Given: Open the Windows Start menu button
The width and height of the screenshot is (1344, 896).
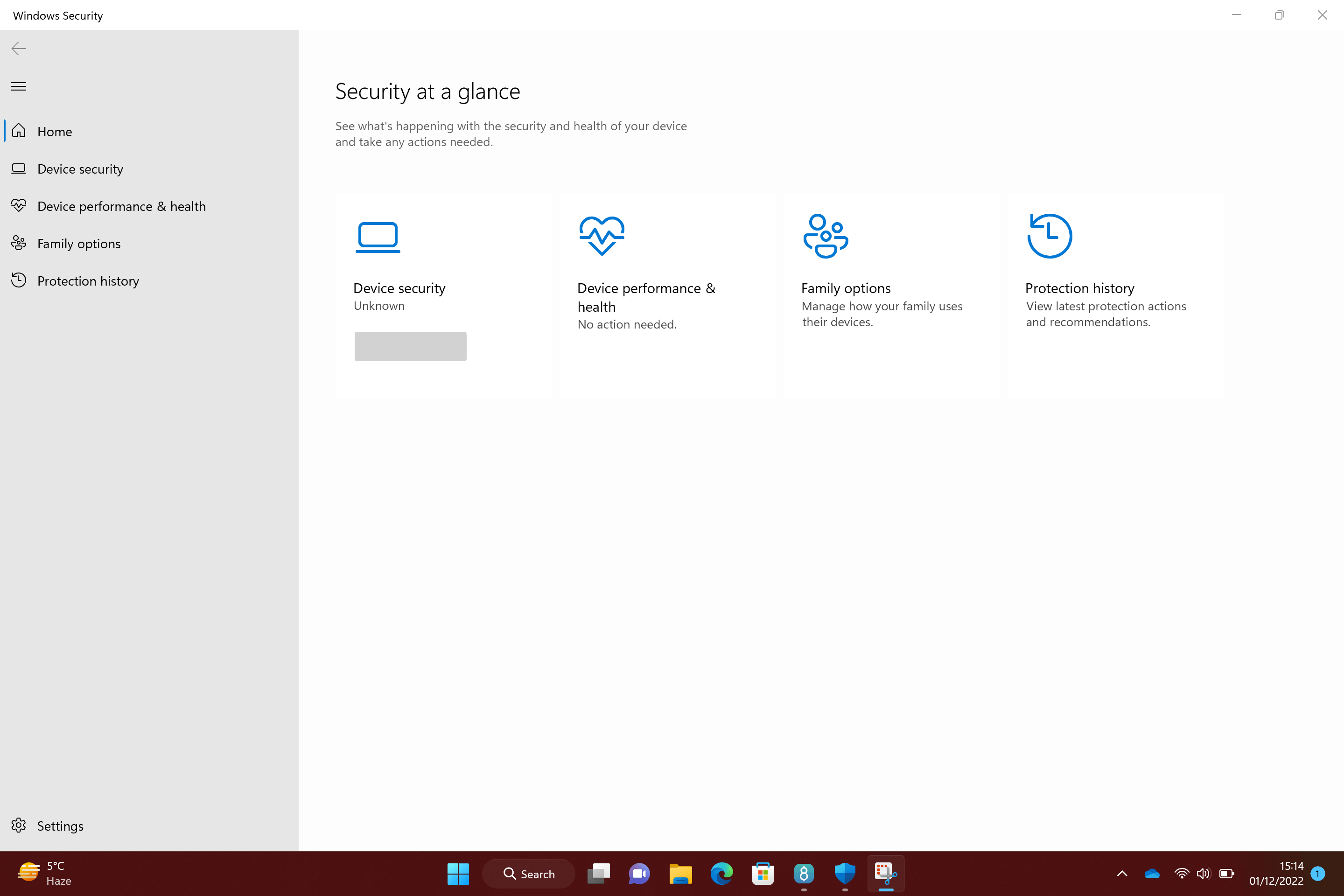Looking at the screenshot, I should click(458, 874).
